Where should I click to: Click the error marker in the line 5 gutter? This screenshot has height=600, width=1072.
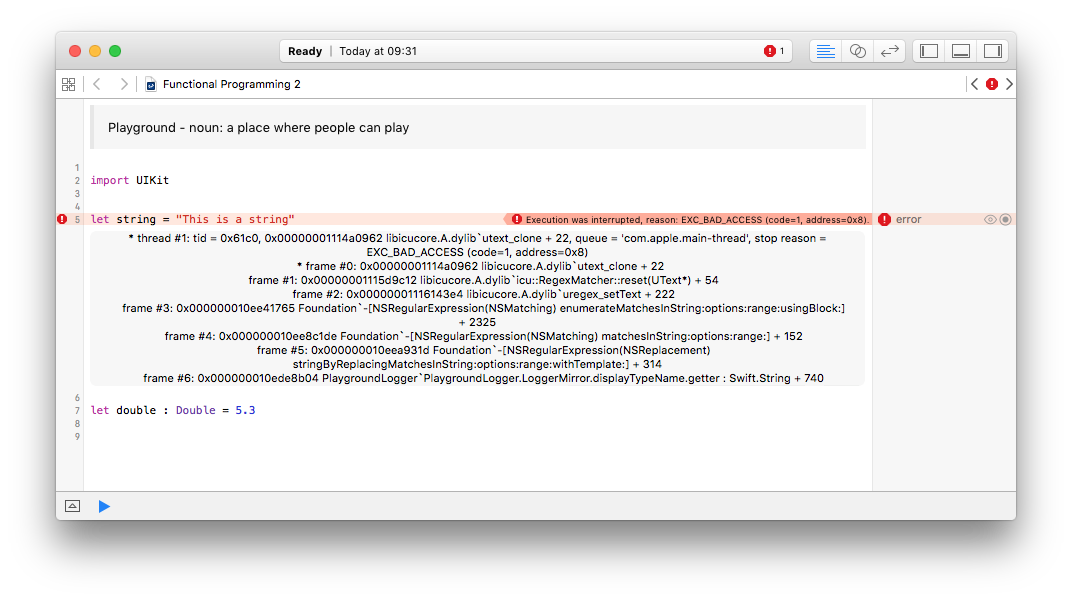[x=62, y=219]
